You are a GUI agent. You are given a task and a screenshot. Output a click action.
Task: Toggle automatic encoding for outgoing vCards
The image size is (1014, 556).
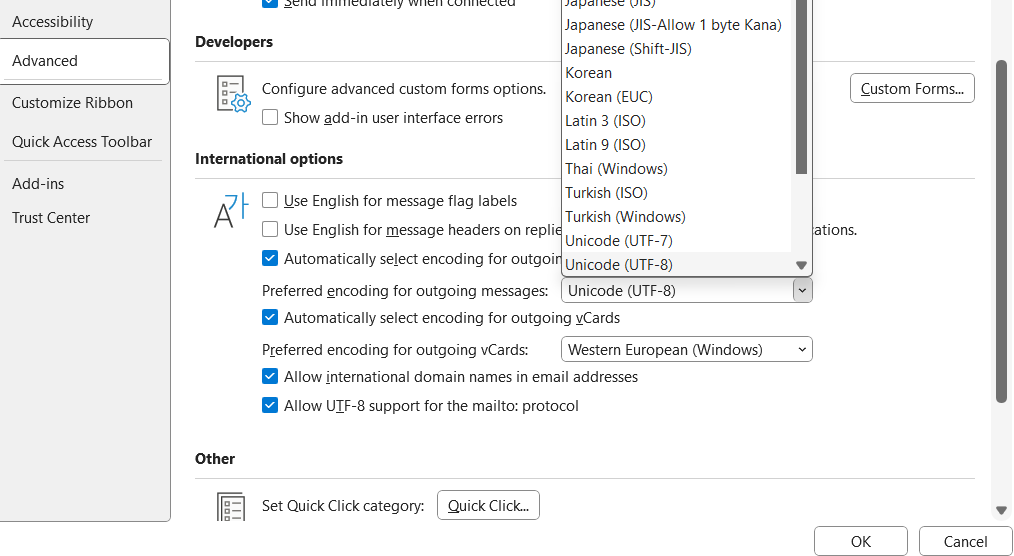270,318
